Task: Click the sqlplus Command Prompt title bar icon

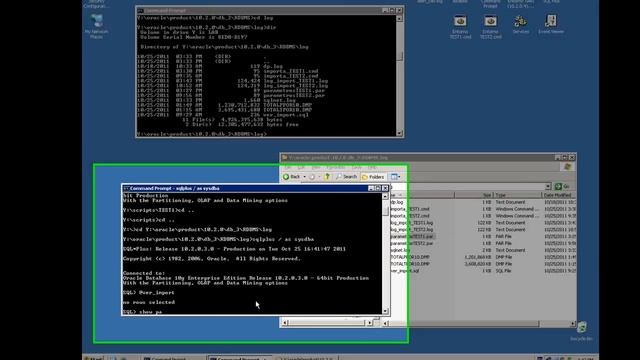Action: [x=126, y=189]
